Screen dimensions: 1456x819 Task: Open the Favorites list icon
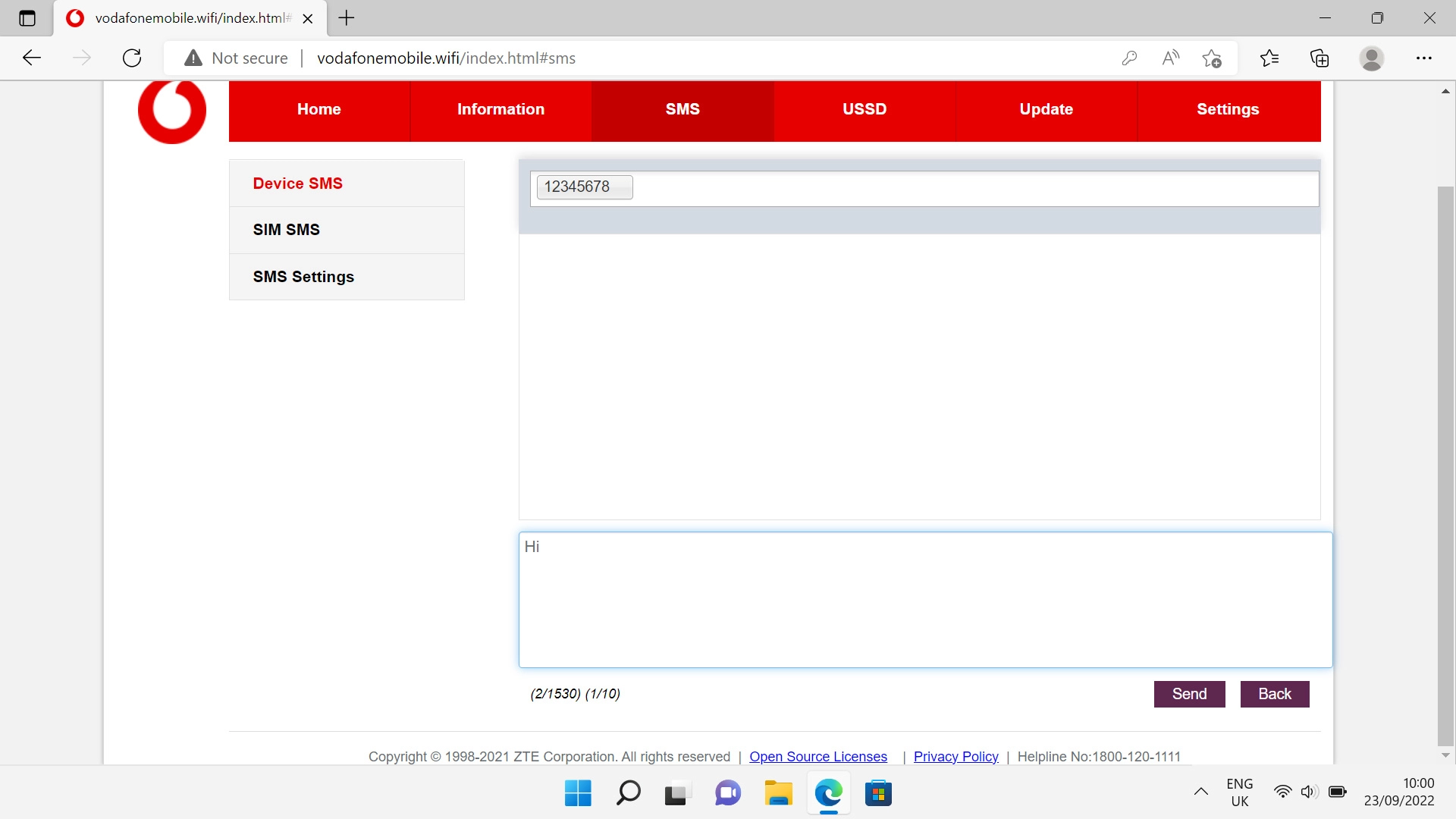coord(1269,58)
